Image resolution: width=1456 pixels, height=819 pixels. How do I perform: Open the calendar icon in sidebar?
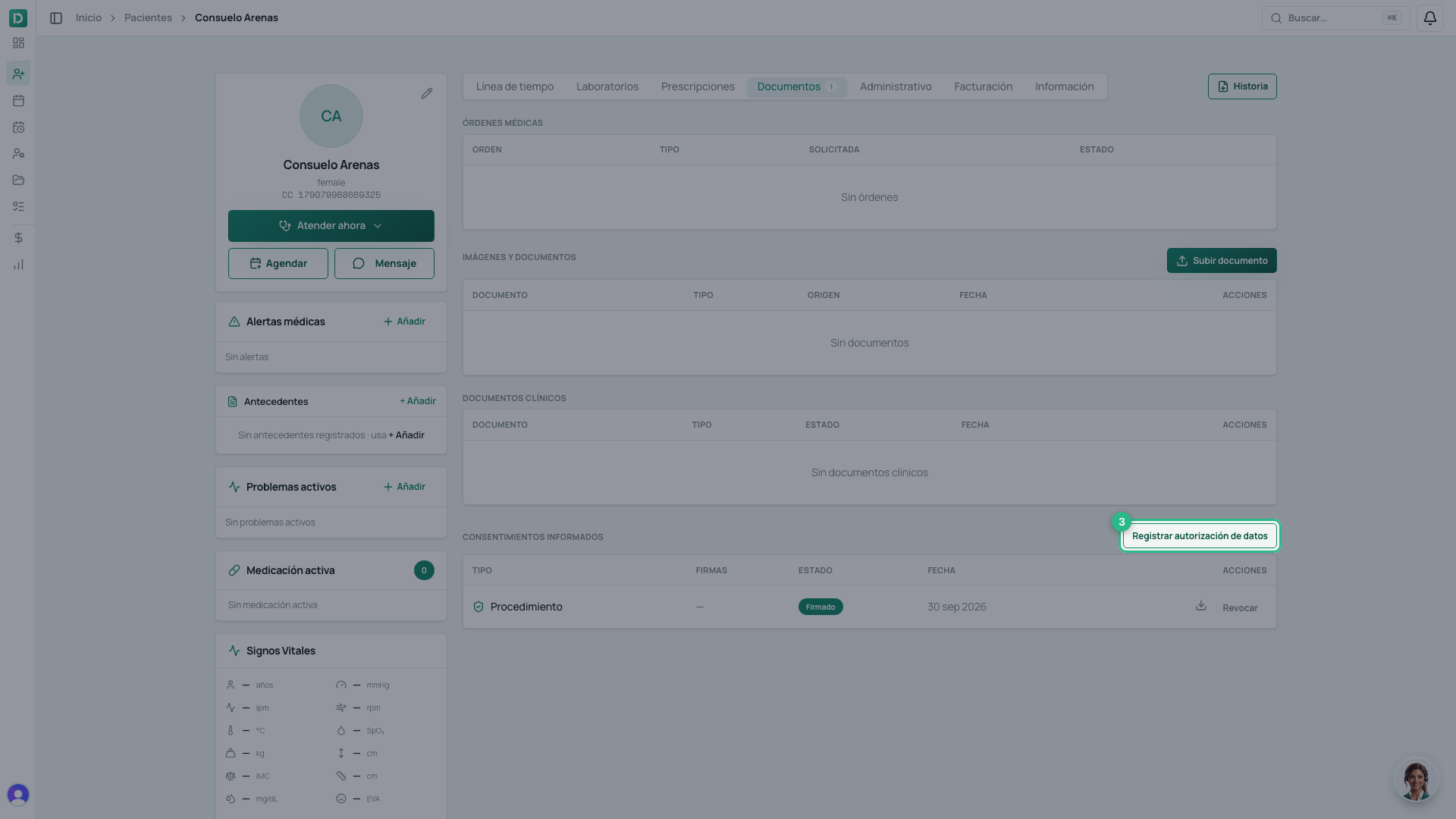click(18, 101)
